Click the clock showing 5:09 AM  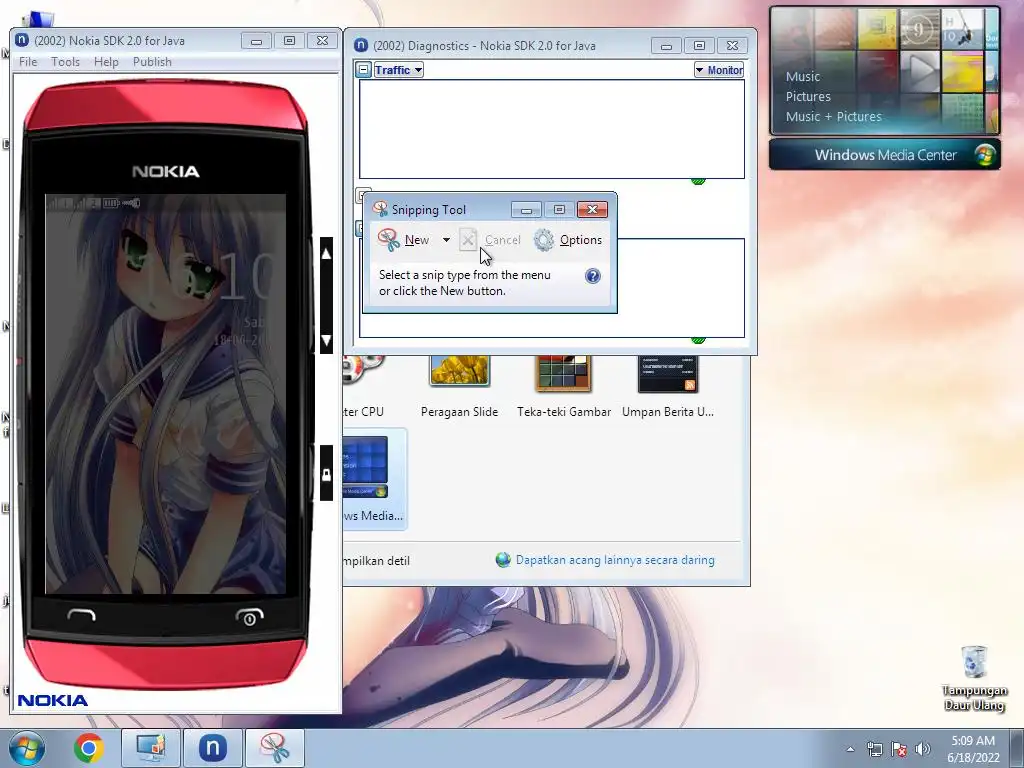coord(973,749)
